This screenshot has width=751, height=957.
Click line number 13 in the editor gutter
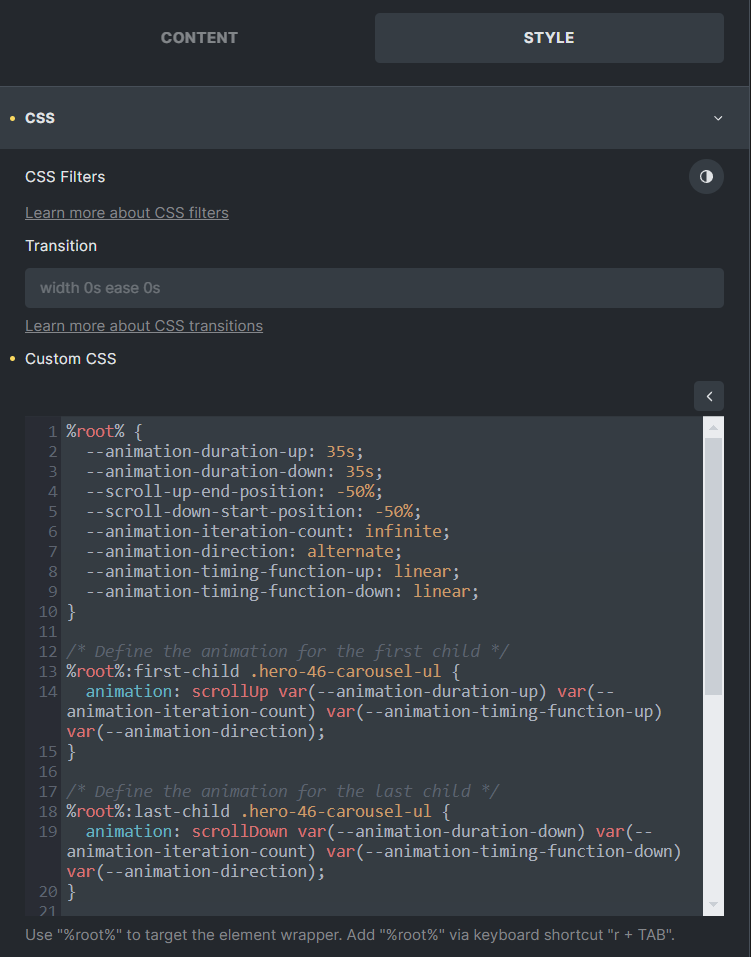pos(48,671)
